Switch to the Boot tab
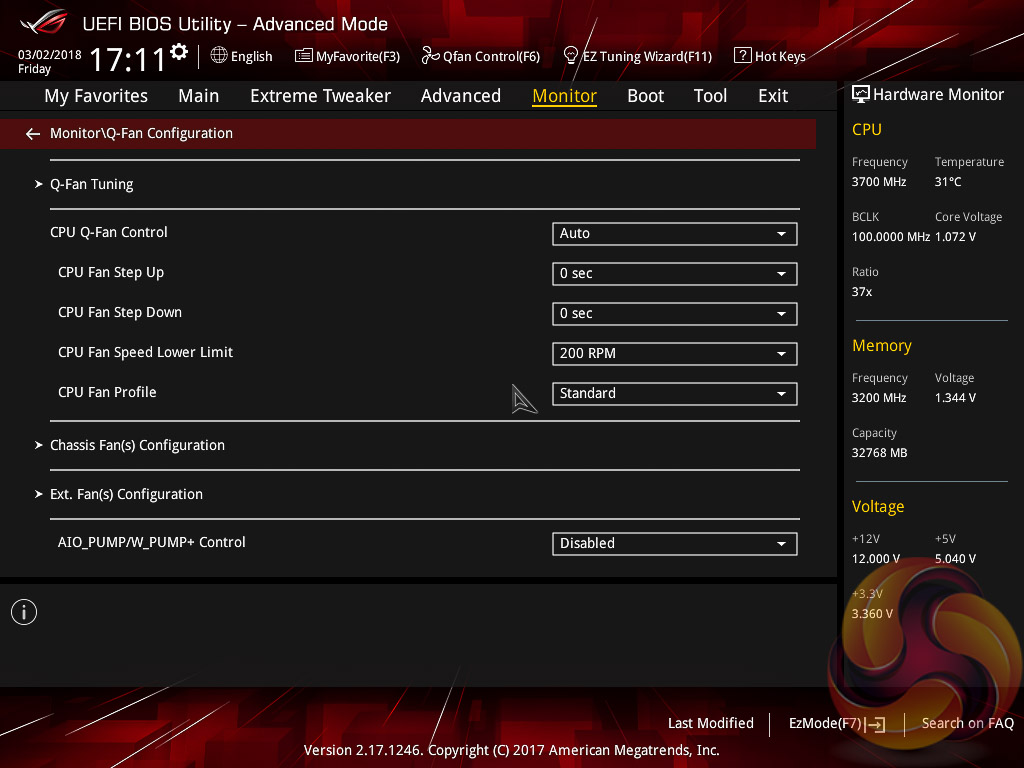 645,96
